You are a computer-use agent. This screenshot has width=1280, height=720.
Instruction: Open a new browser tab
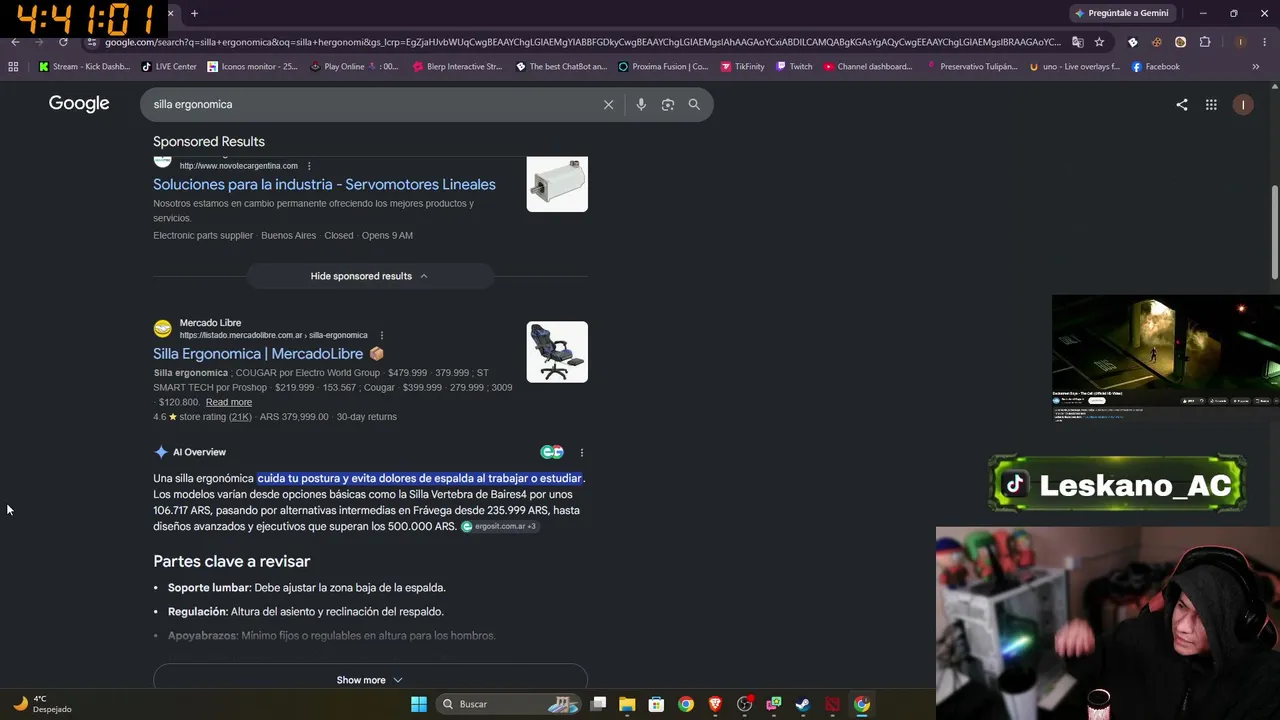194,13
